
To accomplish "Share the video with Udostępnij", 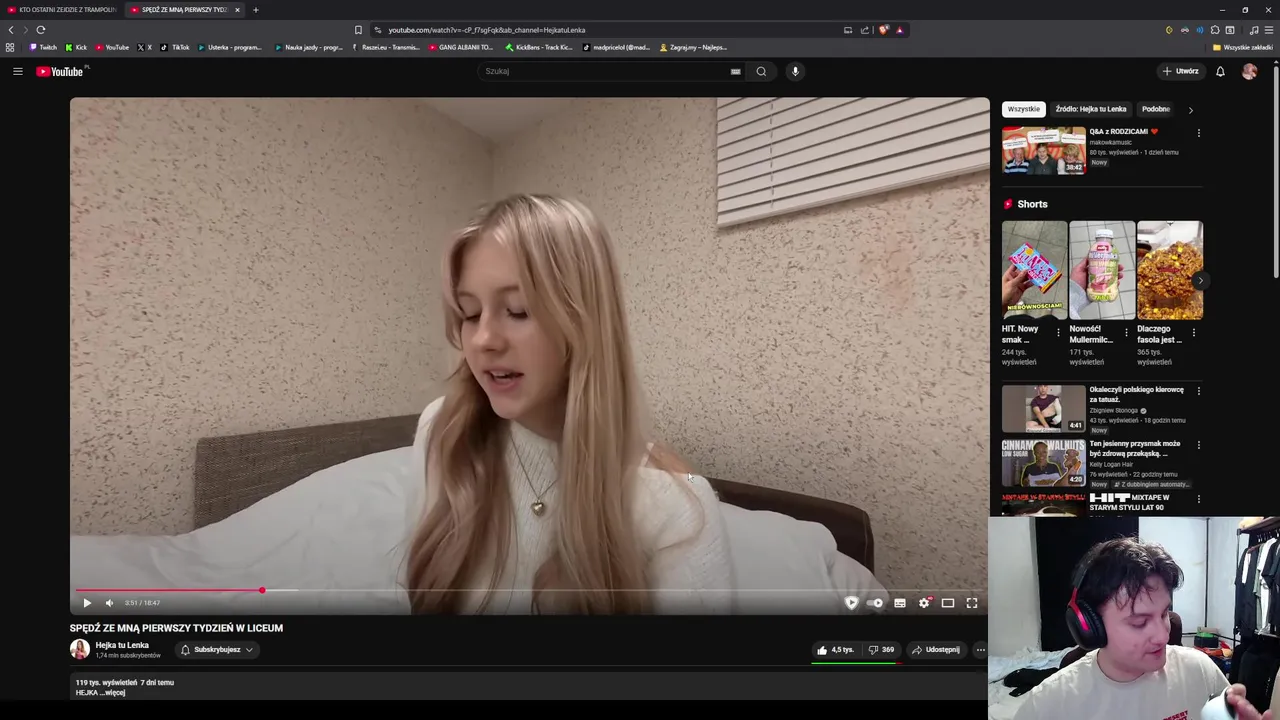I will [x=936, y=650].
